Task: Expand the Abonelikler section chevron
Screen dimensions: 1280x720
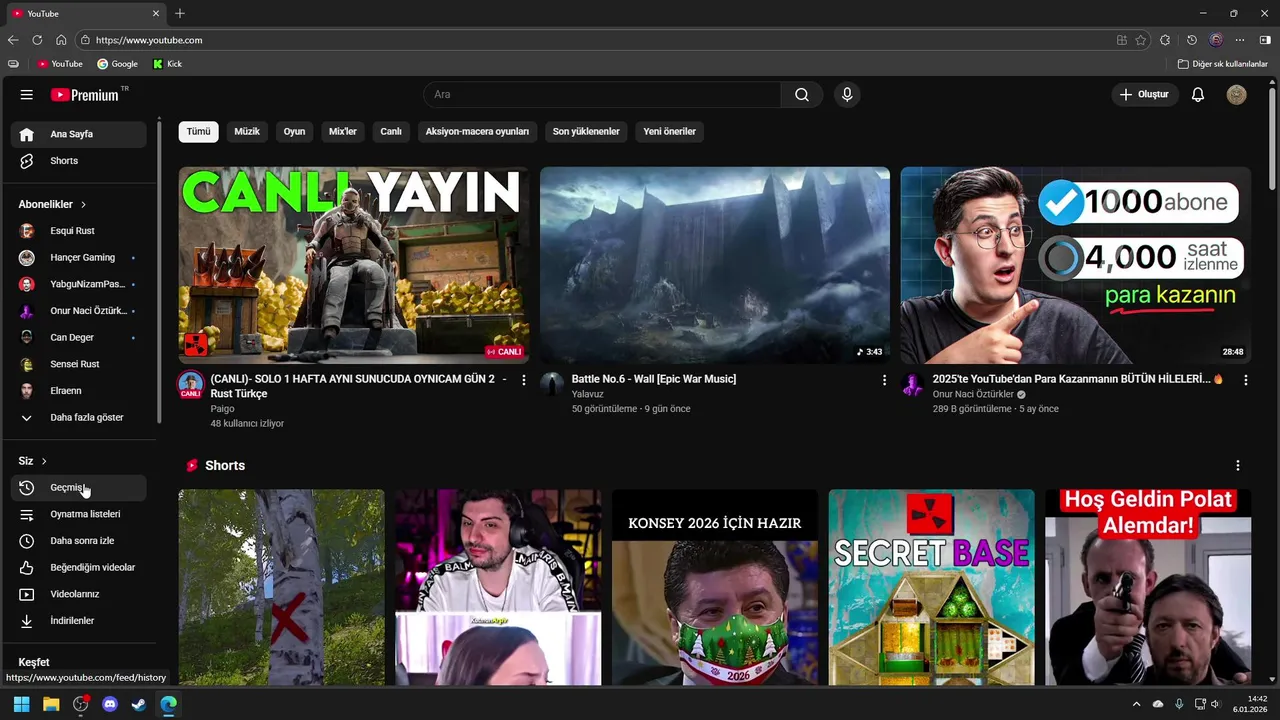Action: [x=83, y=205]
